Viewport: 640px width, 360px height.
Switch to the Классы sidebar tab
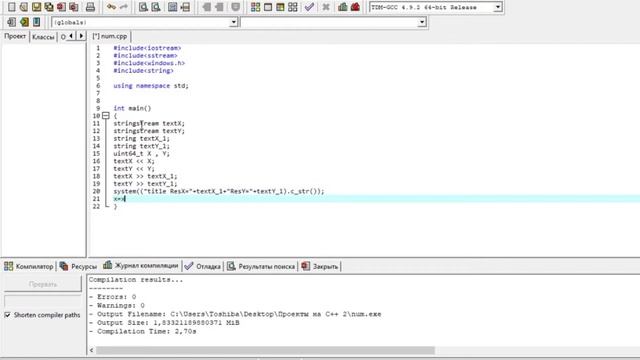[x=43, y=37]
